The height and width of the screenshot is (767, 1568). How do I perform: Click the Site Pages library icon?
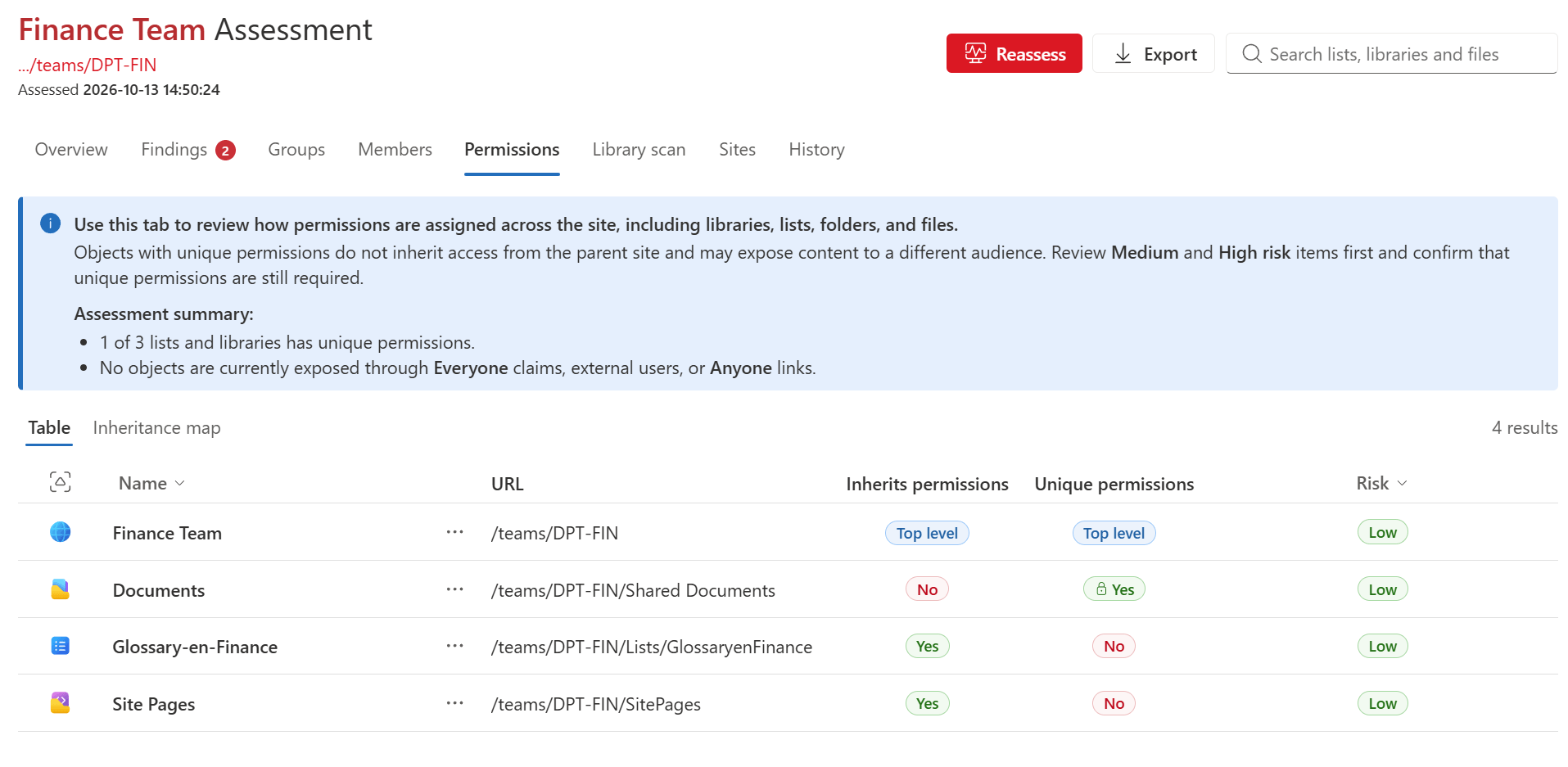[x=60, y=703]
